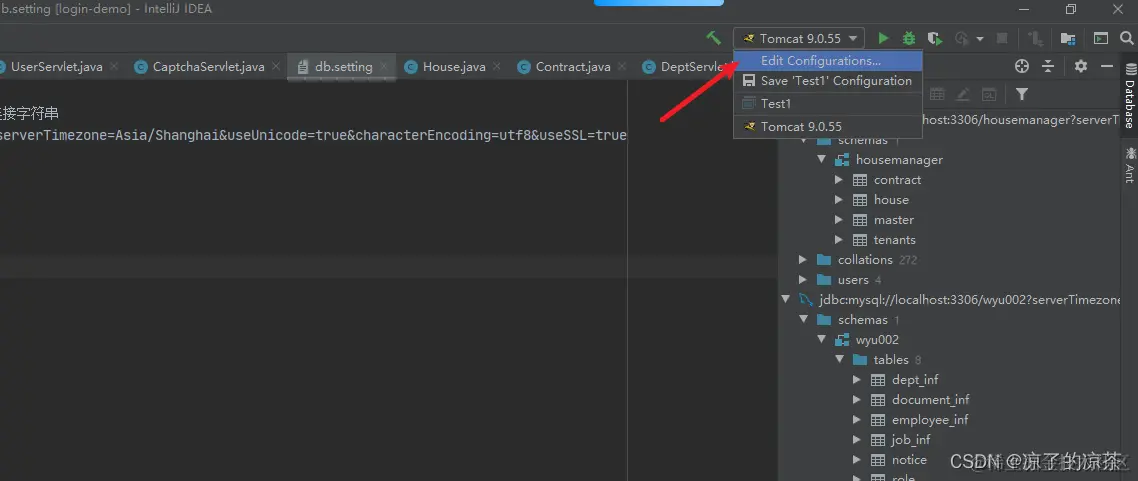Click the VCS update icon left of Project Structure
Viewport: 1138px width, 481px height.
(1036, 38)
